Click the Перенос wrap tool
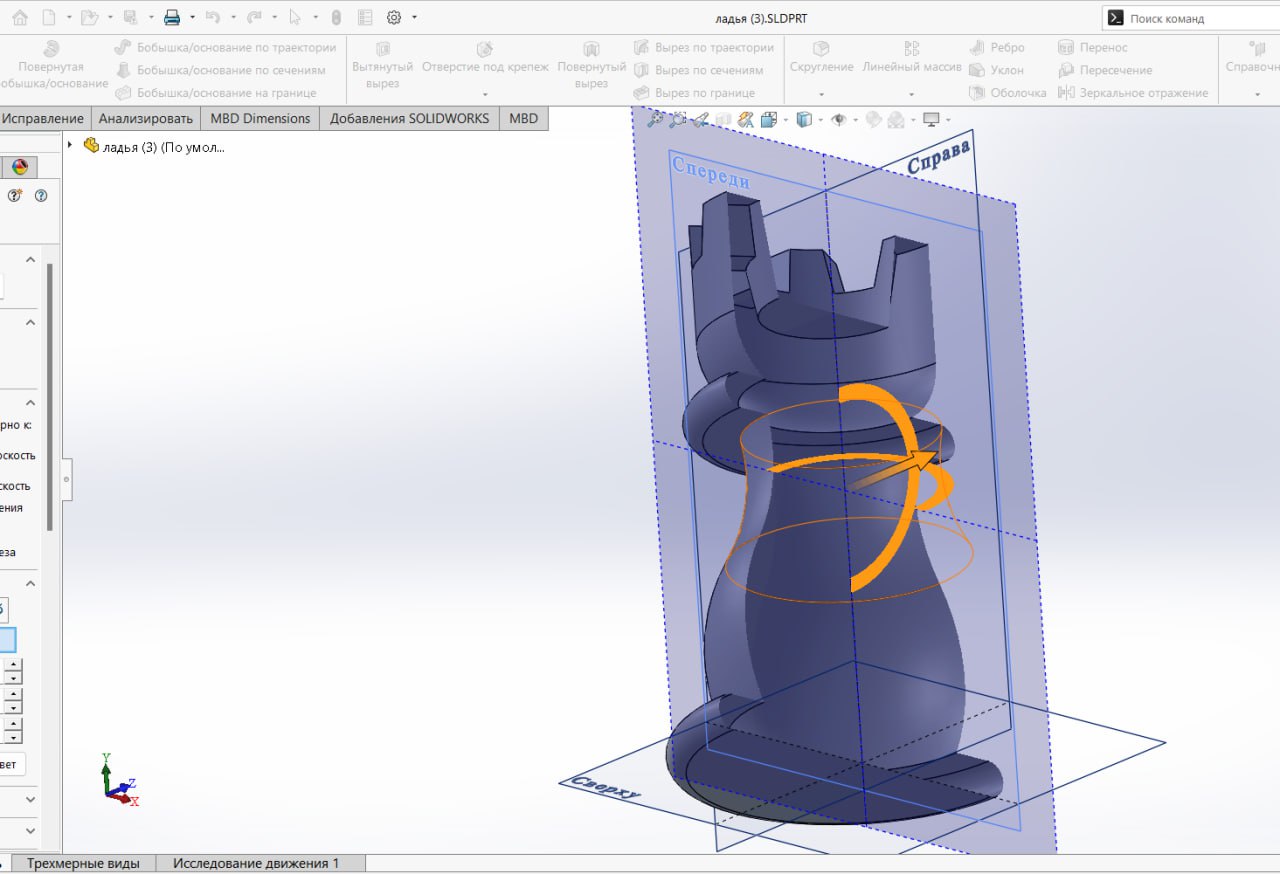Image resolution: width=1280 pixels, height=874 pixels. pyautogui.click(x=1092, y=47)
